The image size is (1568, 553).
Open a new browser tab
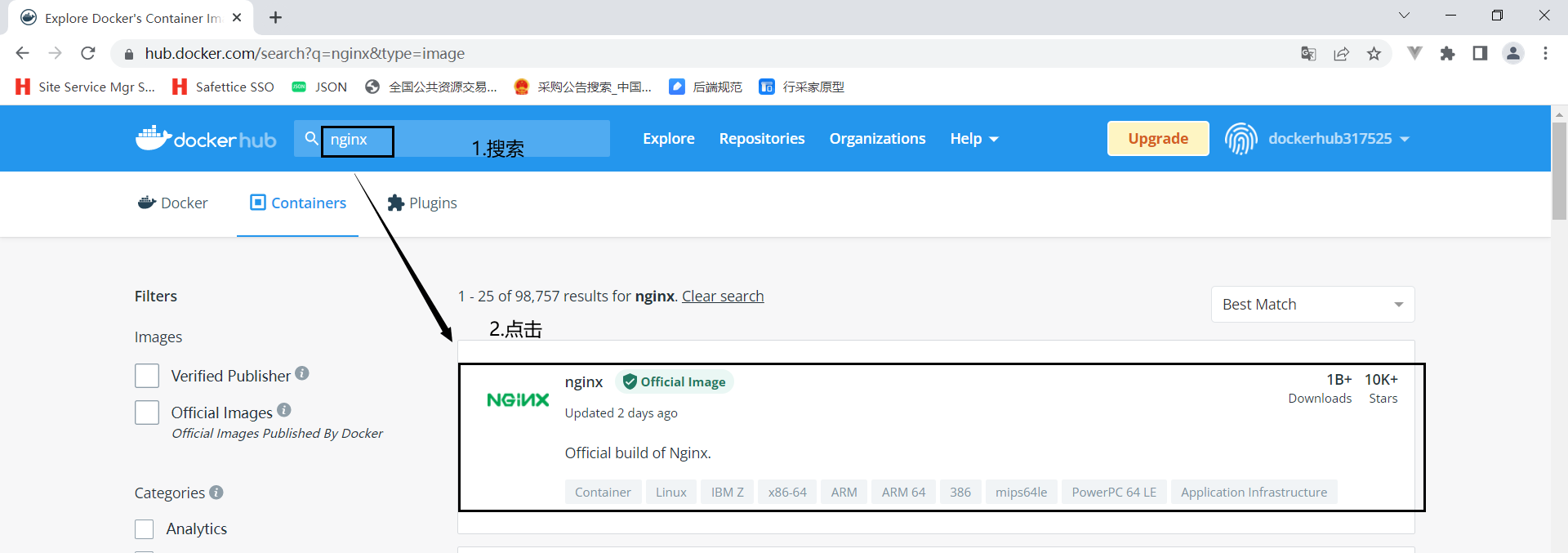pyautogui.click(x=275, y=17)
